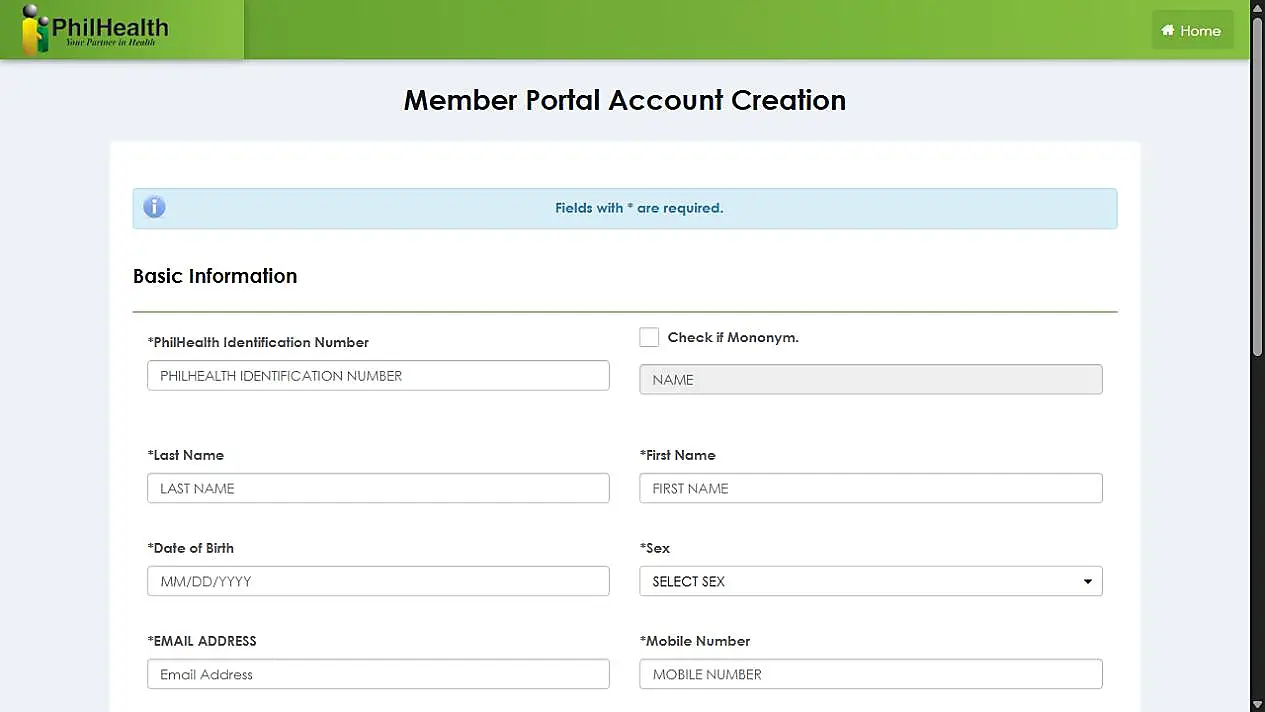The width and height of the screenshot is (1265, 712).
Task: Click the 'Basic Information' section title
Action: (x=215, y=276)
